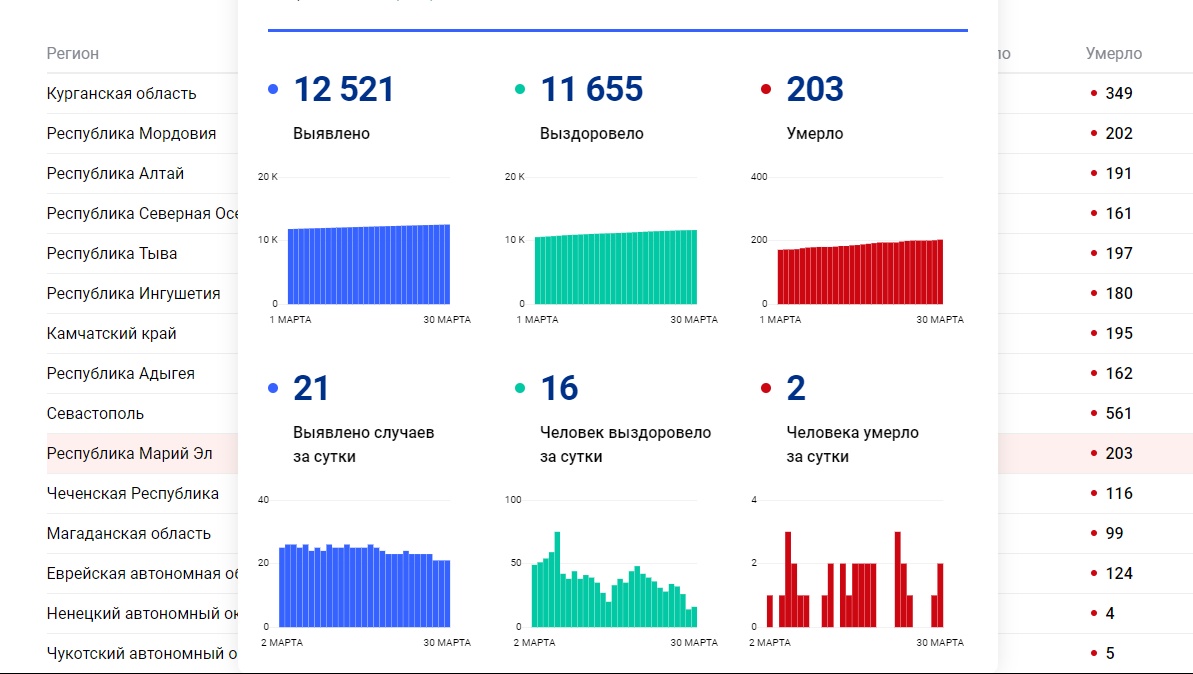Choose Республика Алтай in the region list
Image resolution: width=1193 pixels, height=674 pixels.
115,174
